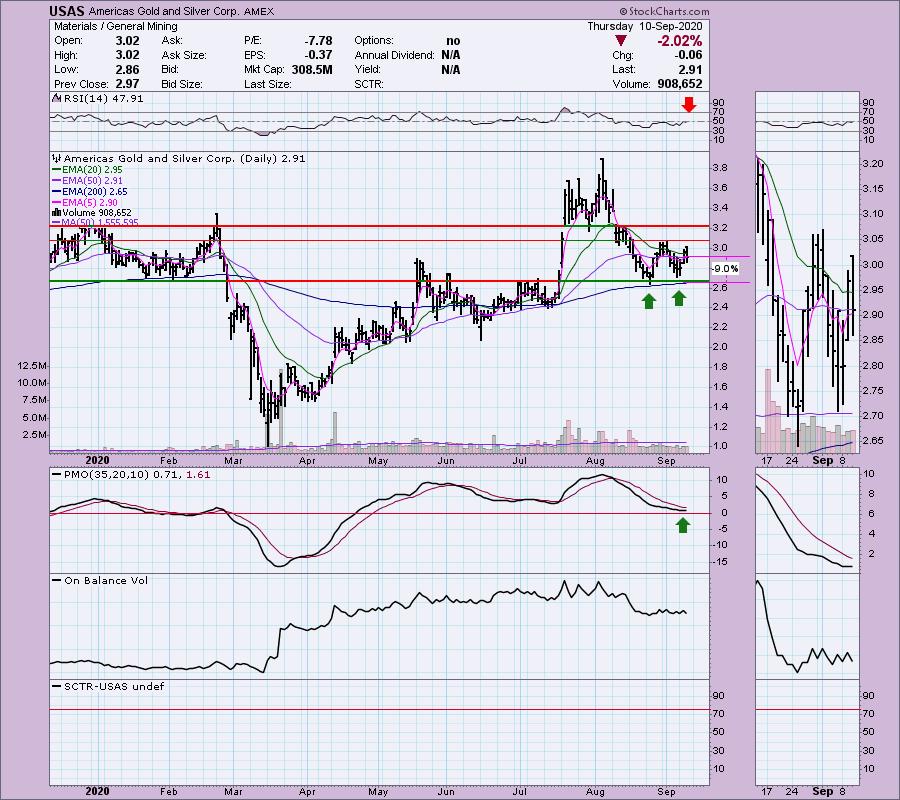Click the EMA(200) 2.65 legend entry

coord(94,192)
